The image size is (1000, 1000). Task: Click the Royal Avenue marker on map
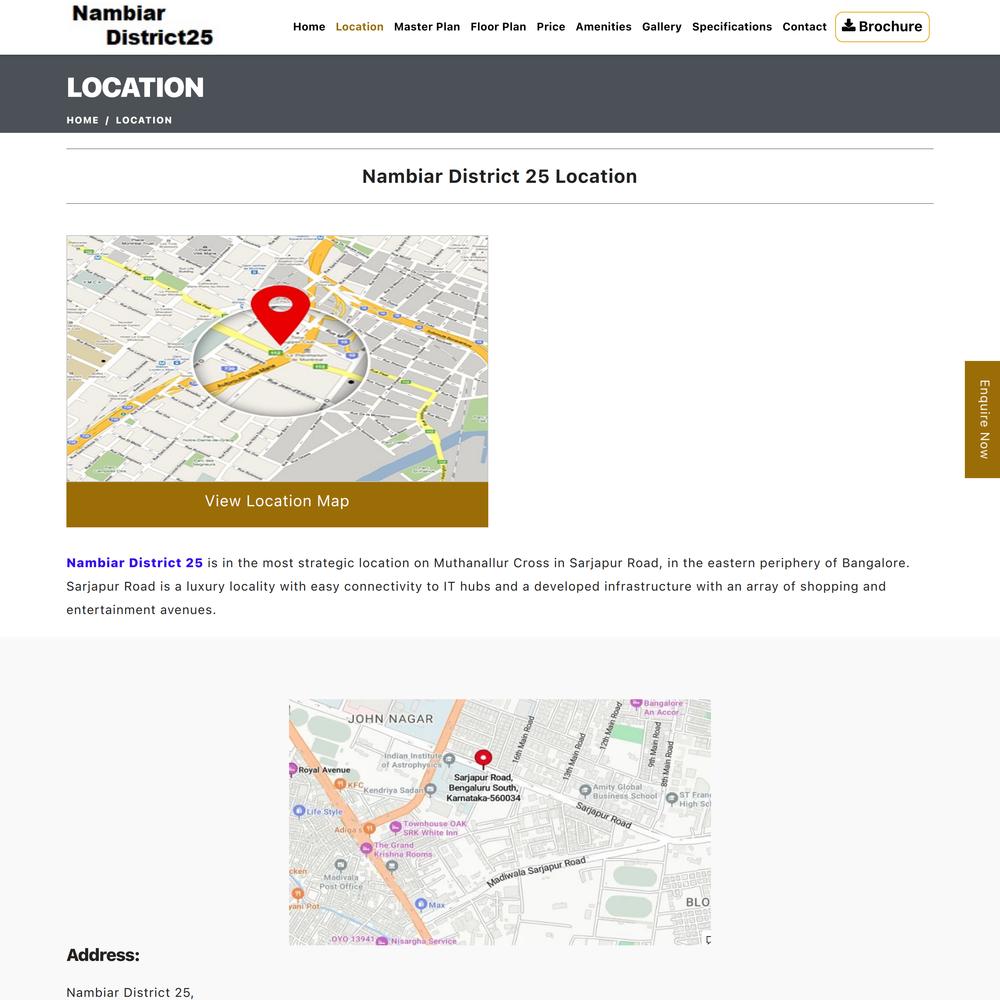(293, 769)
